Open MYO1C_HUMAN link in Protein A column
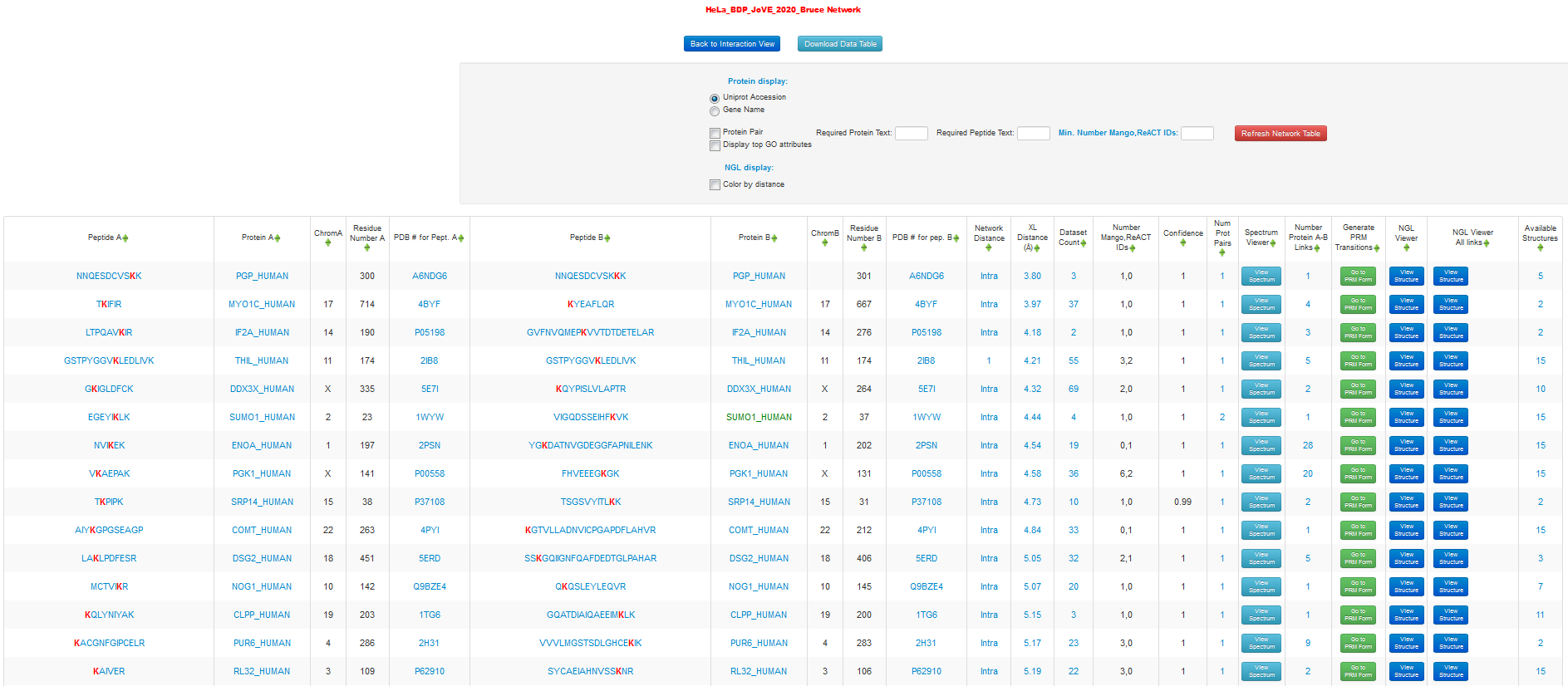Viewport: 1568px width, 686px height. click(262, 305)
